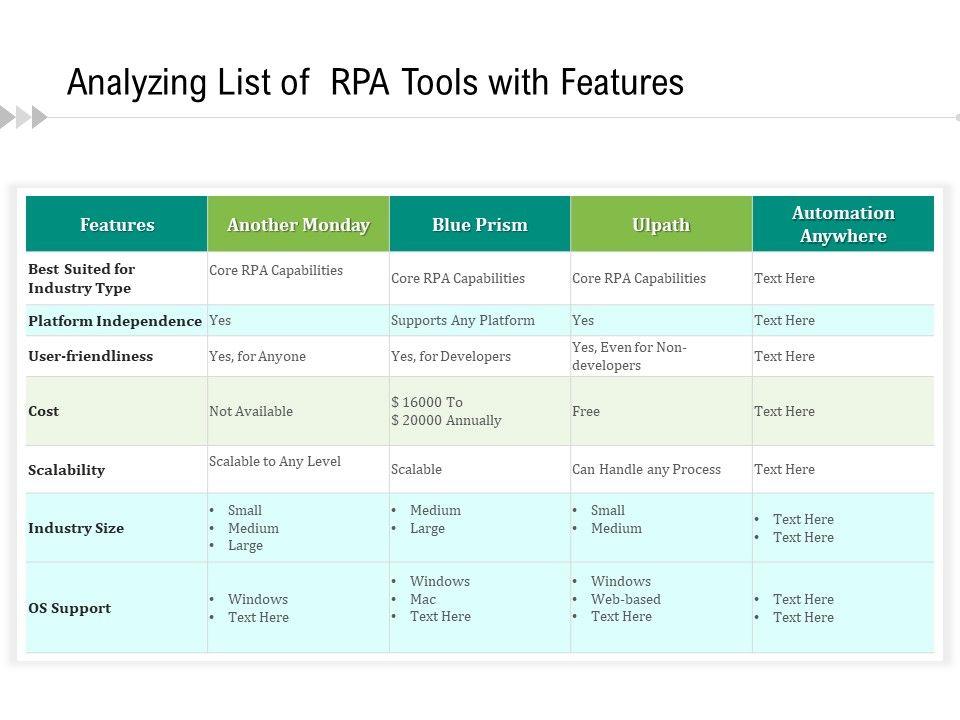This screenshot has width=960, height=720.
Task: Click the 'Industry Size' row label
Action: click(x=76, y=528)
